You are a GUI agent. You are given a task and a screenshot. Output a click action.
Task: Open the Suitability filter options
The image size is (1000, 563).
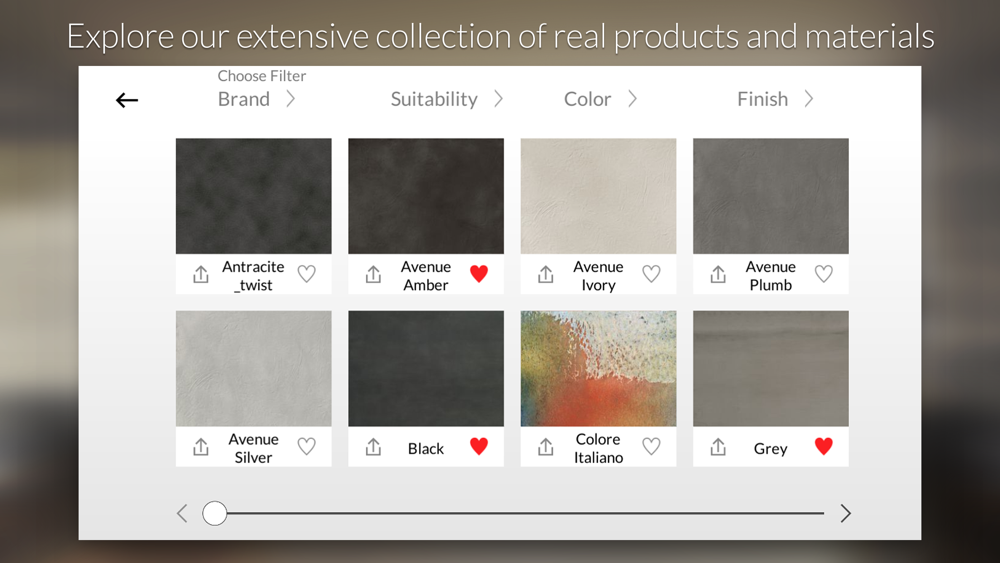(447, 99)
